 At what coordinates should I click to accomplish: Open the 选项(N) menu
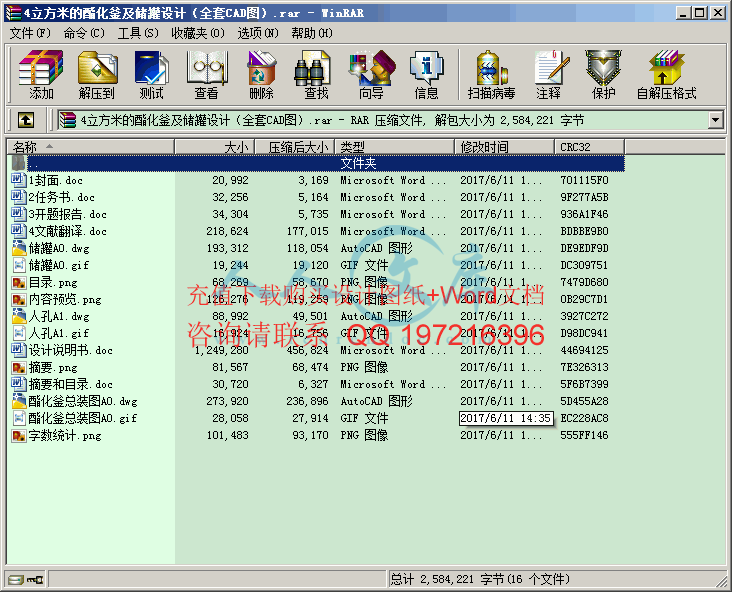pyautogui.click(x=258, y=33)
